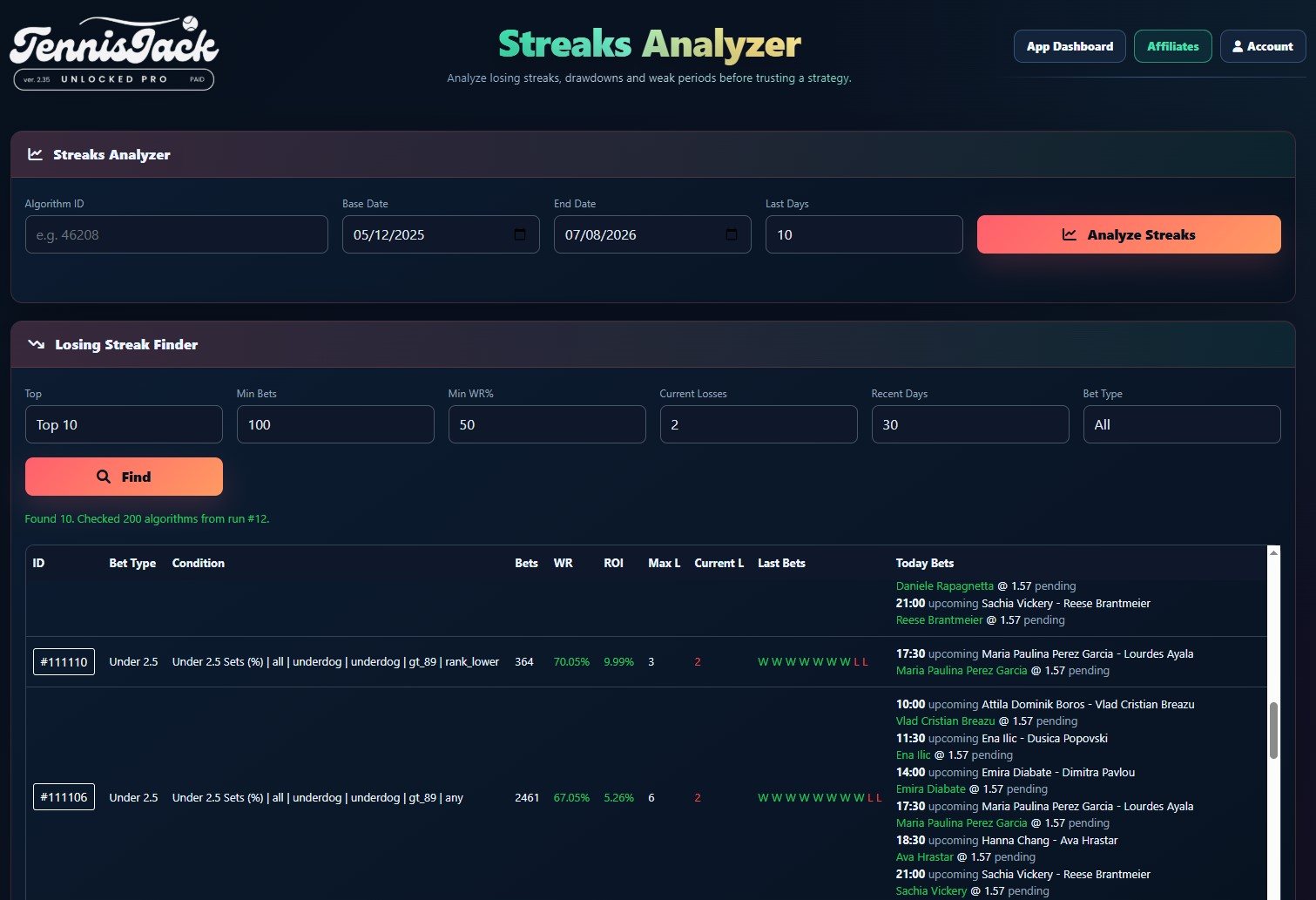Click the Streaks Analyzer panel chart icon
The image size is (1316, 900).
point(36,154)
